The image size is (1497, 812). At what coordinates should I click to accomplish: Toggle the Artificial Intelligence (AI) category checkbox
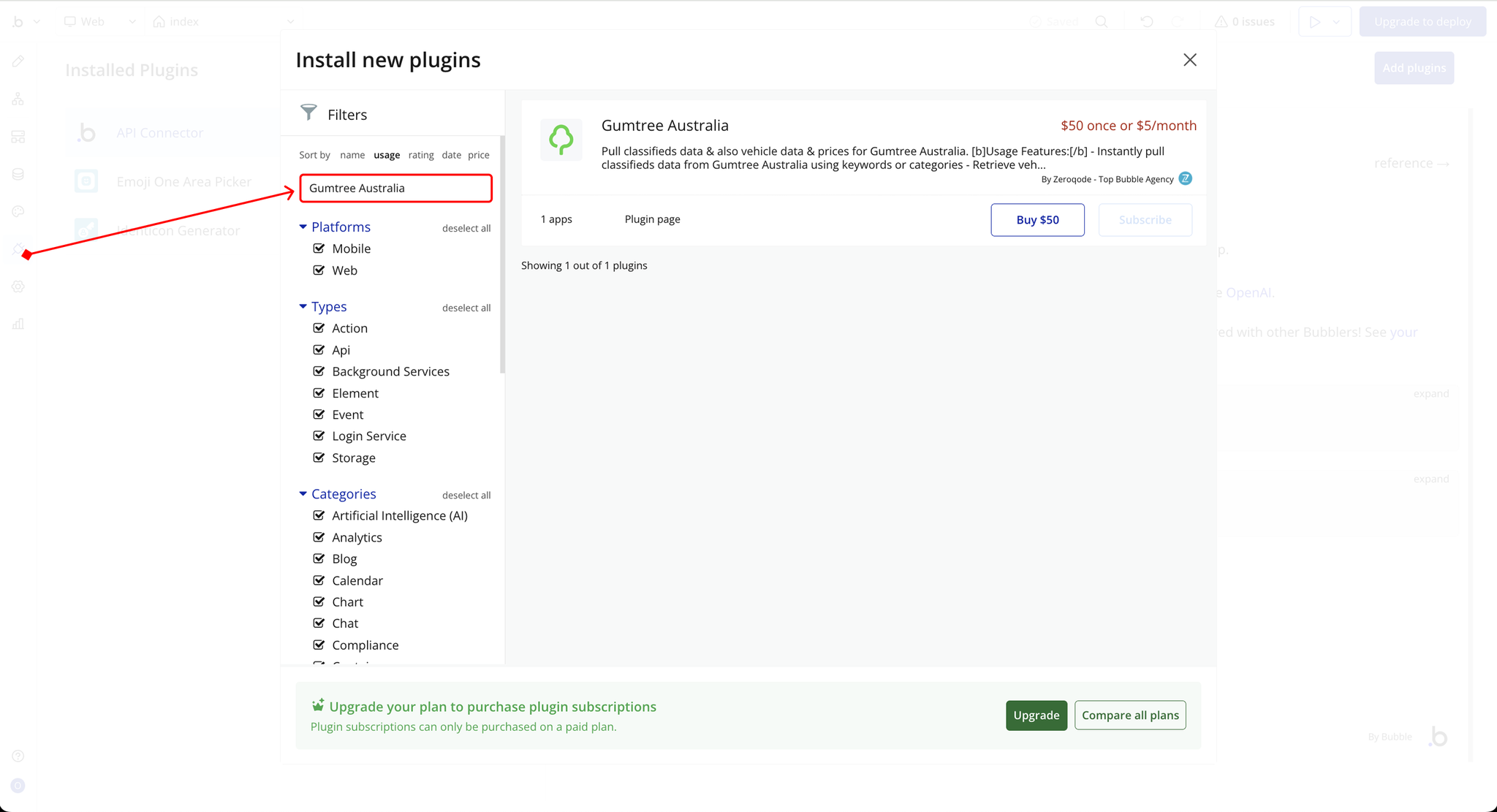[x=319, y=515]
